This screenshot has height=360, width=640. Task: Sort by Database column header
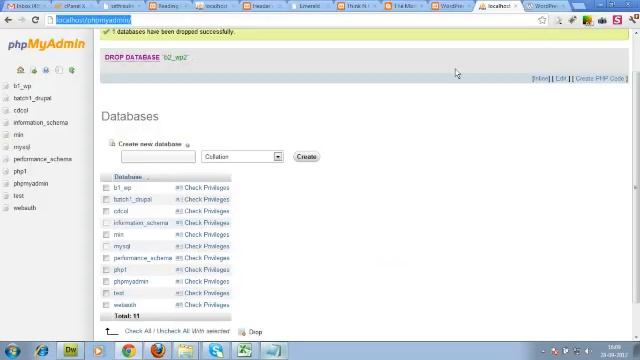[x=128, y=177]
